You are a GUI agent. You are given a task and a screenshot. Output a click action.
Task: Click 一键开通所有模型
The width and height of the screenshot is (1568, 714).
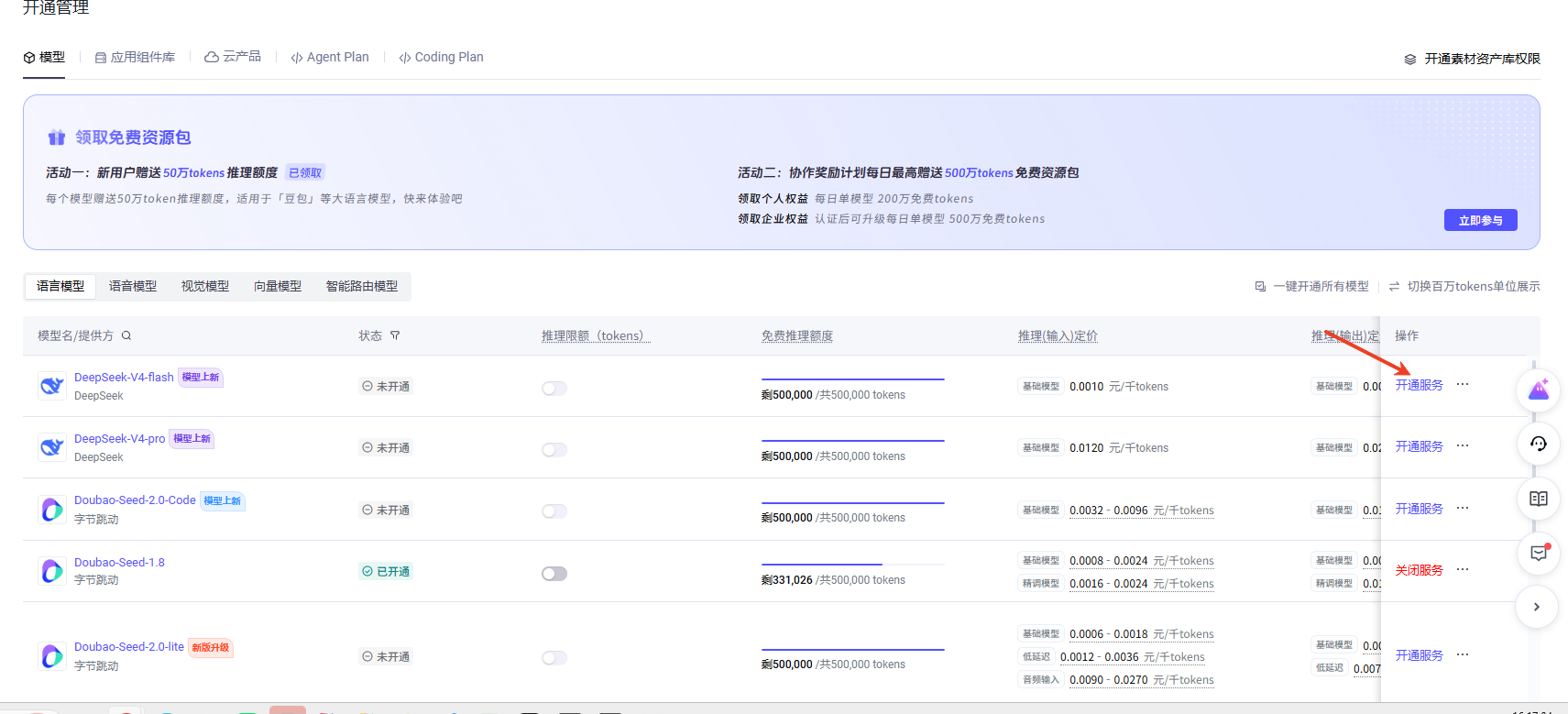(x=1311, y=286)
